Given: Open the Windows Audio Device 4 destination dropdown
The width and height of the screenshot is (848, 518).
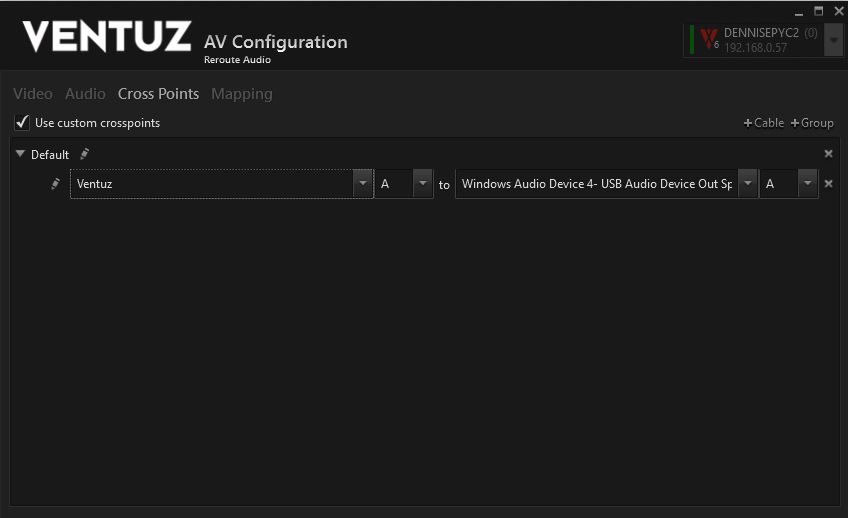Looking at the screenshot, I should (747, 184).
